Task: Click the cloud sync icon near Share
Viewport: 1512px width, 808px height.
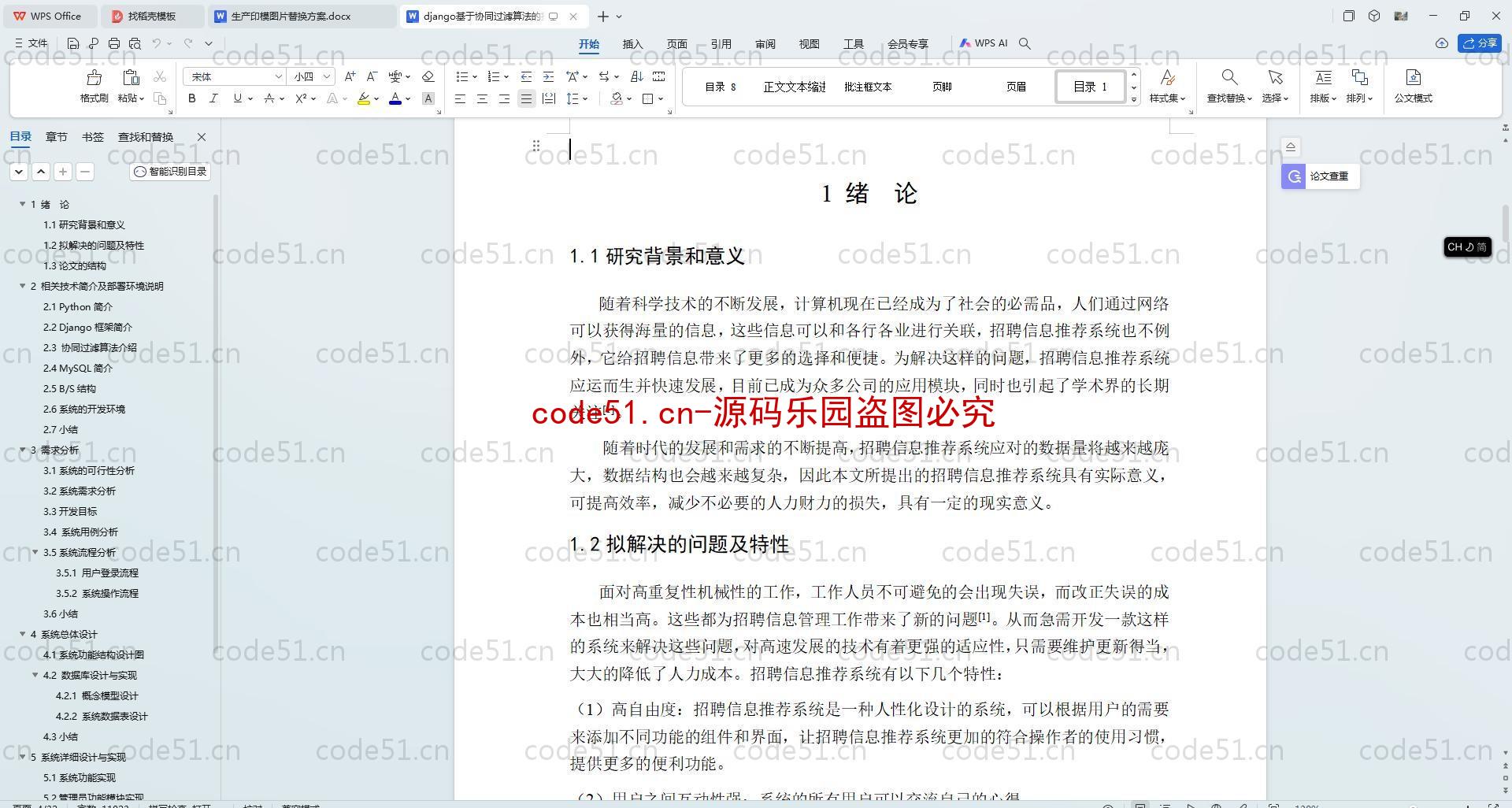Action: [1442, 43]
